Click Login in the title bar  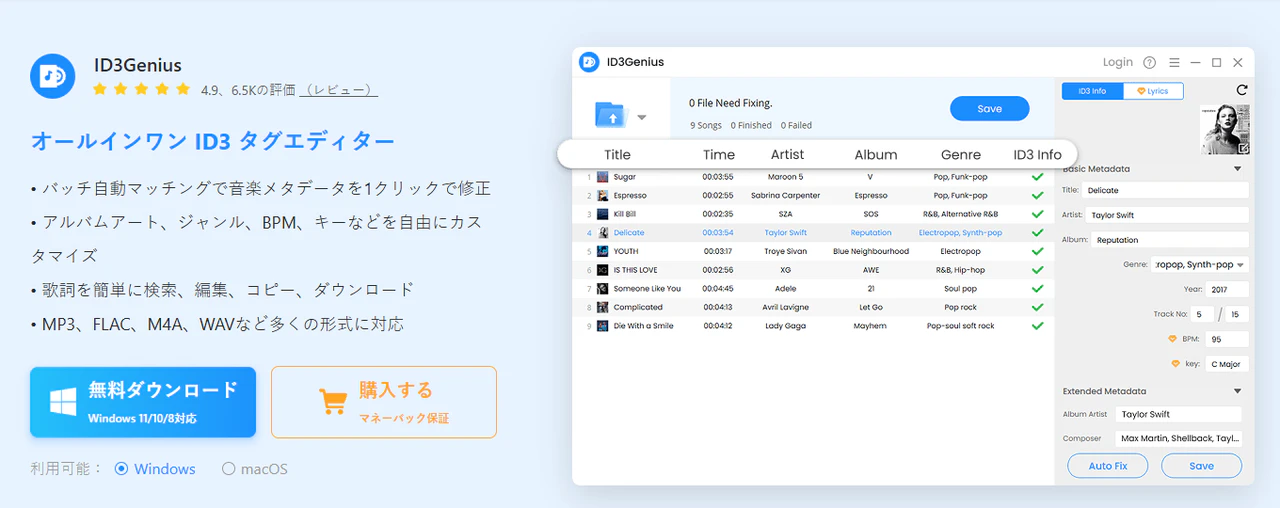[x=1118, y=62]
